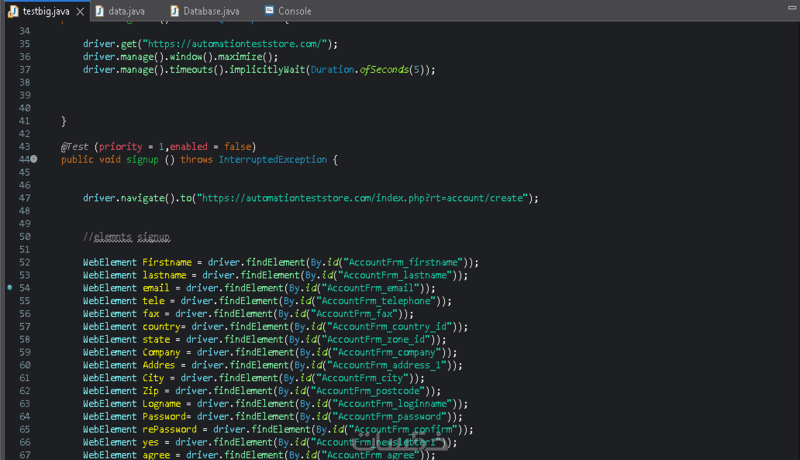Minimize the editor area

(792, 8)
